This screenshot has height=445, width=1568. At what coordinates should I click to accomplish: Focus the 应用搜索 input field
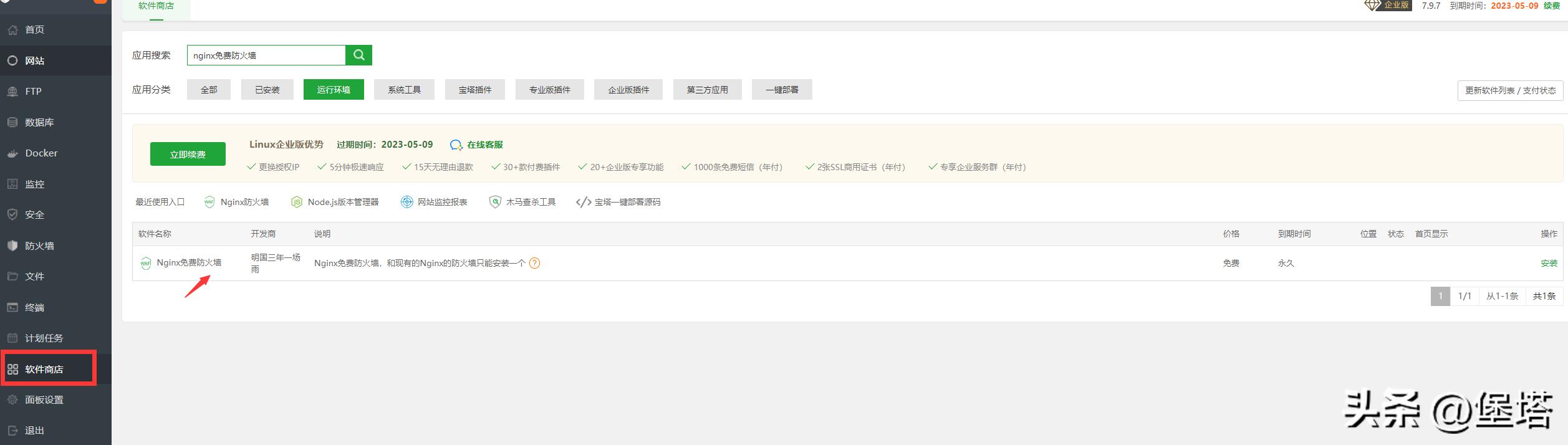tap(266, 55)
